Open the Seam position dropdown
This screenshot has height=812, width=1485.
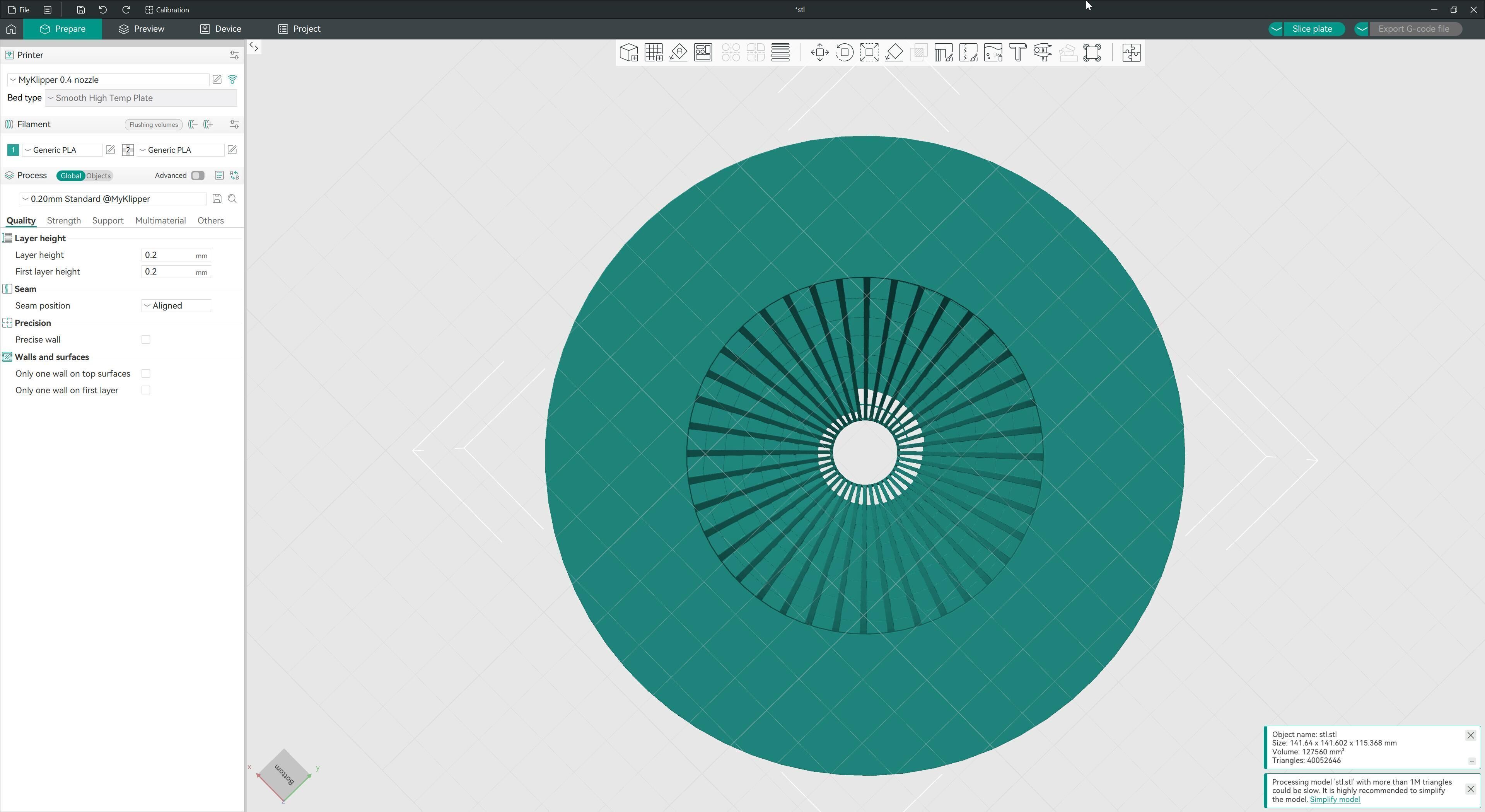pos(176,305)
